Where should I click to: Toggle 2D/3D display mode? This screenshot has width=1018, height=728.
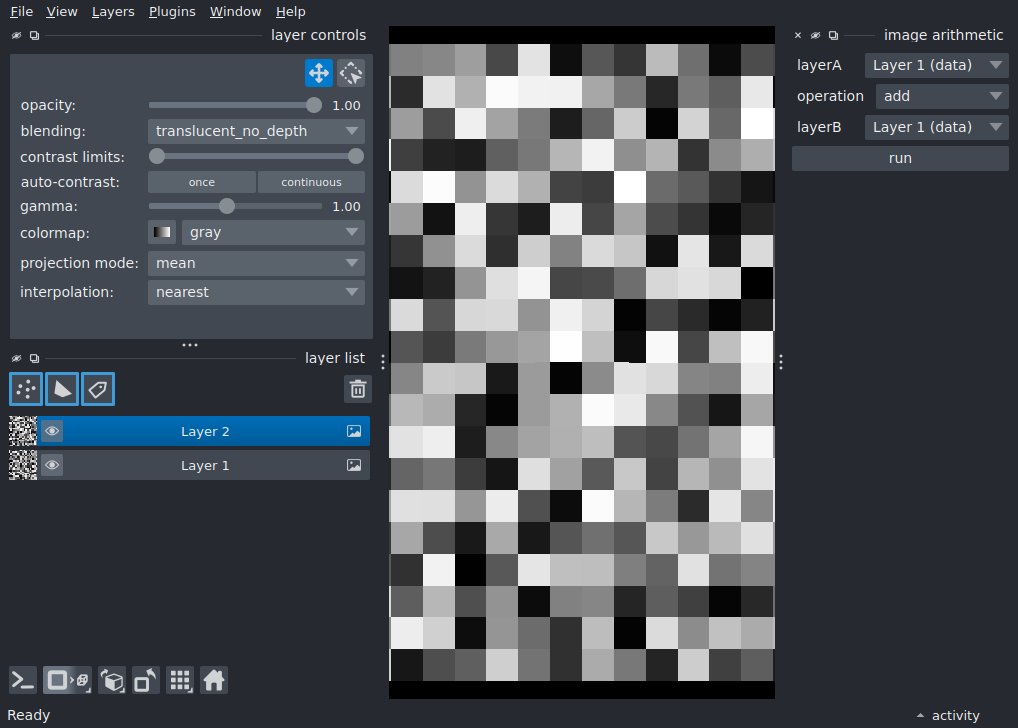[68, 681]
